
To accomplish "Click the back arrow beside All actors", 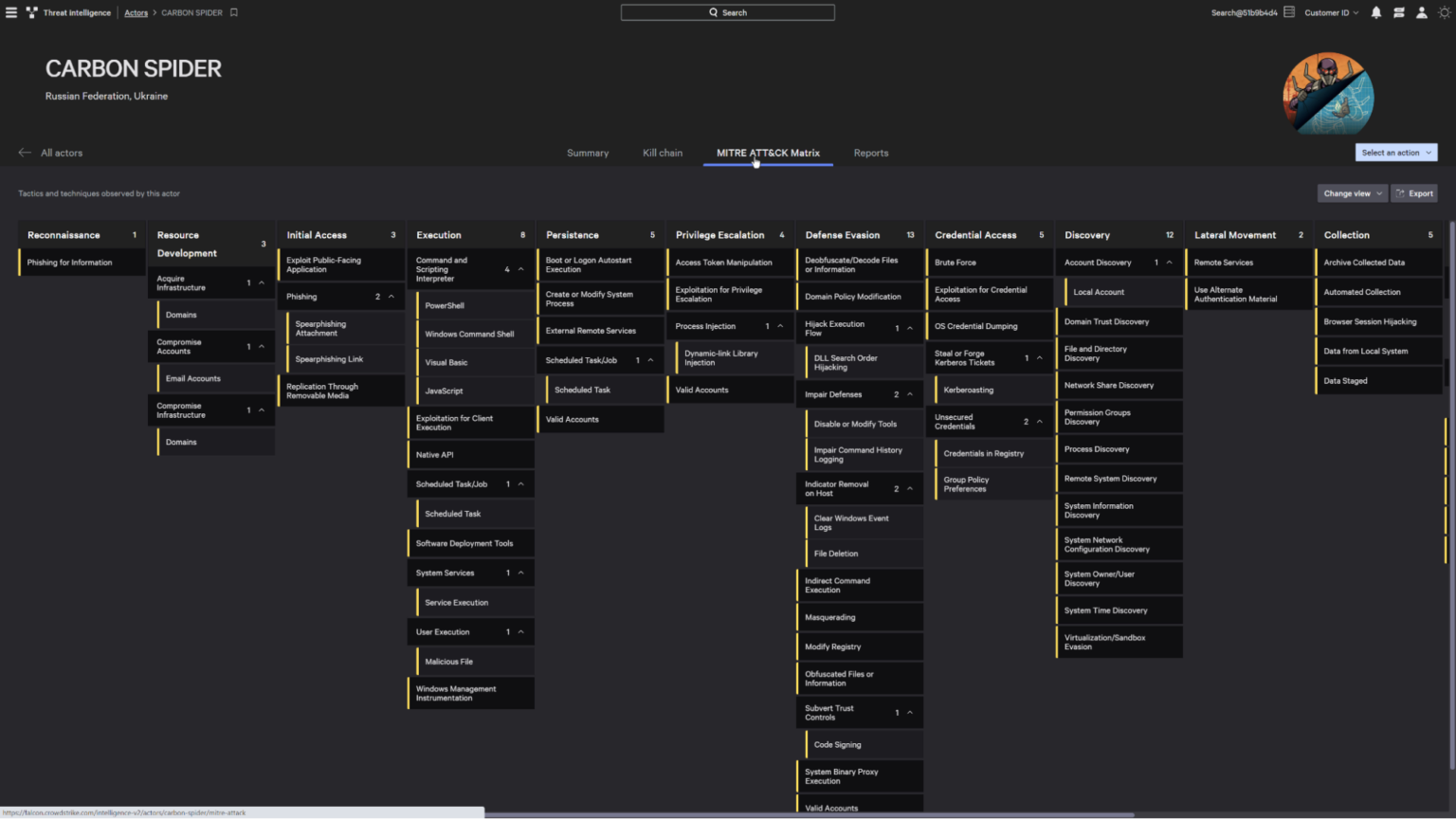I will (x=24, y=152).
